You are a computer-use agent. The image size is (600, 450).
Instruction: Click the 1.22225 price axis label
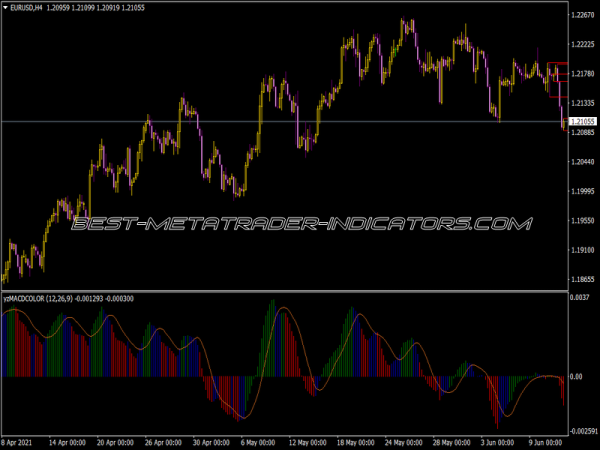tap(582, 45)
